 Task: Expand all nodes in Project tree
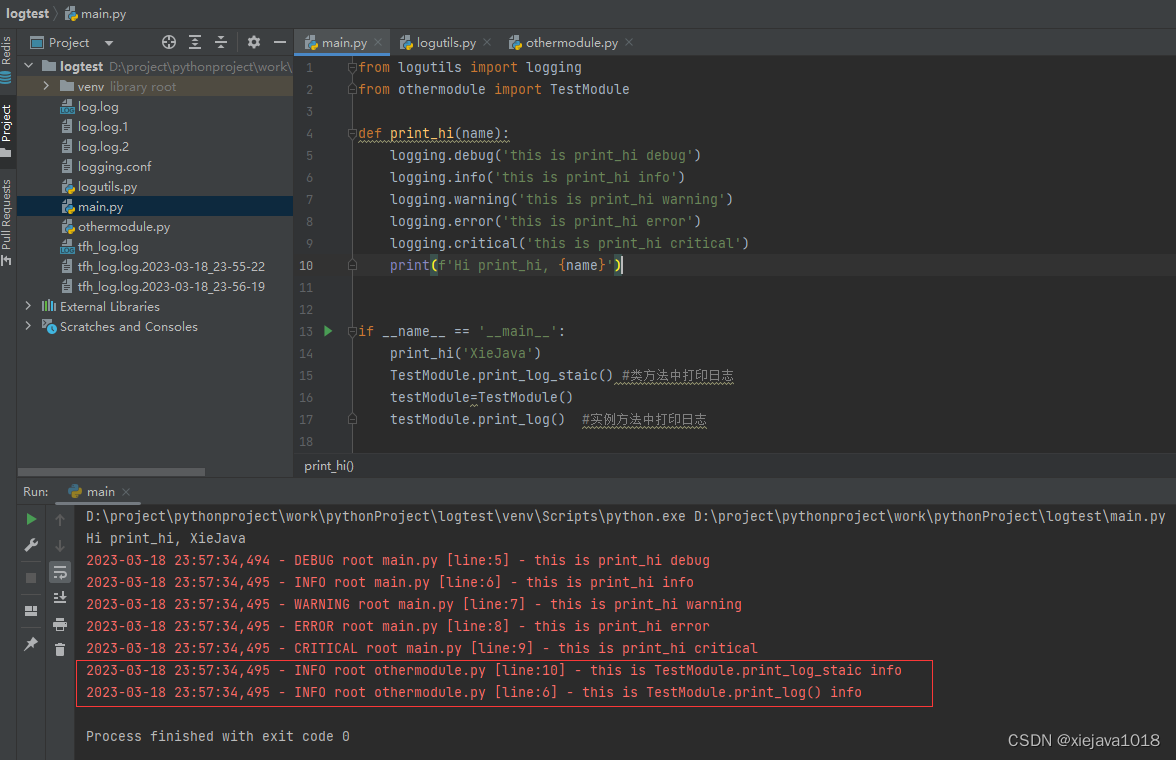click(x=195, y=42)
